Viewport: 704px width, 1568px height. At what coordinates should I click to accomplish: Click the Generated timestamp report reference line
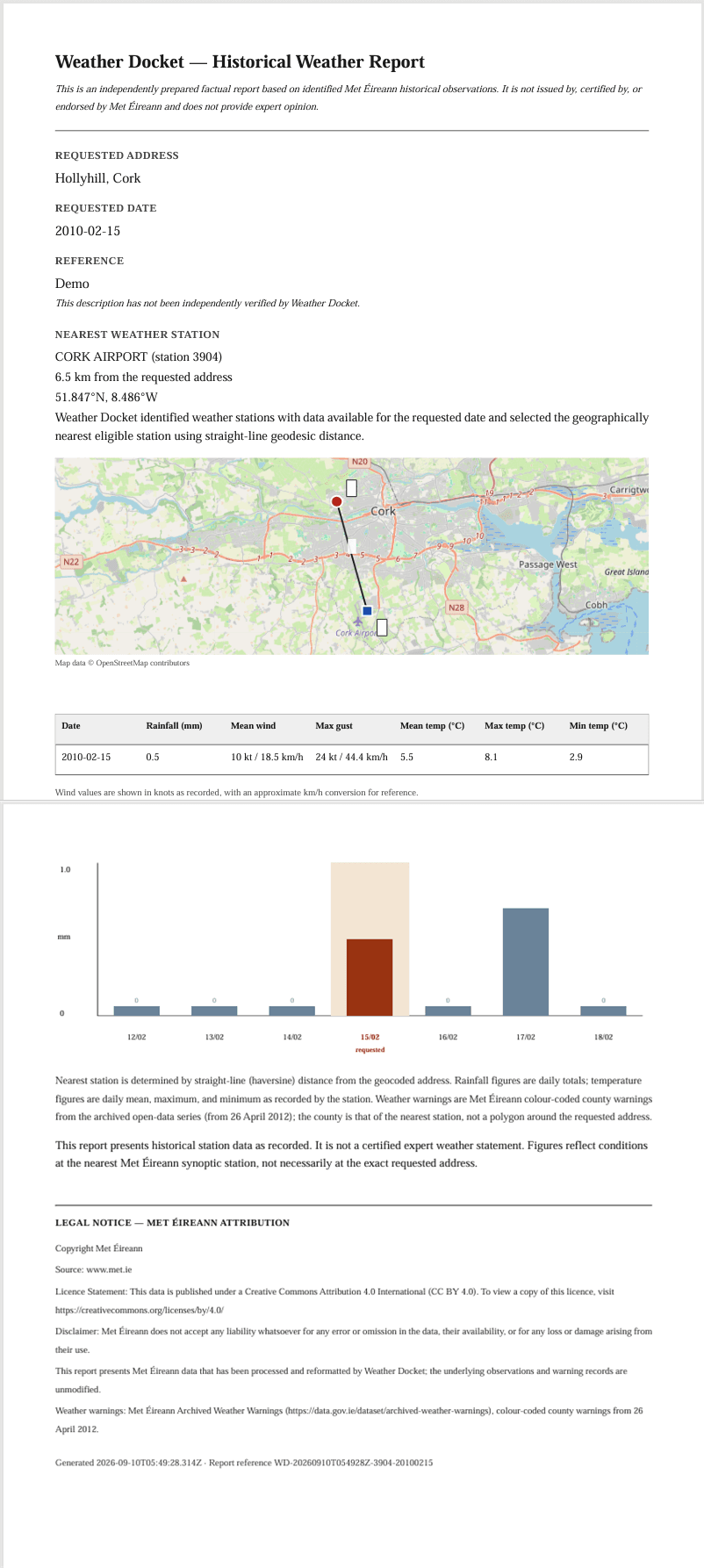pyautogui.click(x=244, y=1463)
